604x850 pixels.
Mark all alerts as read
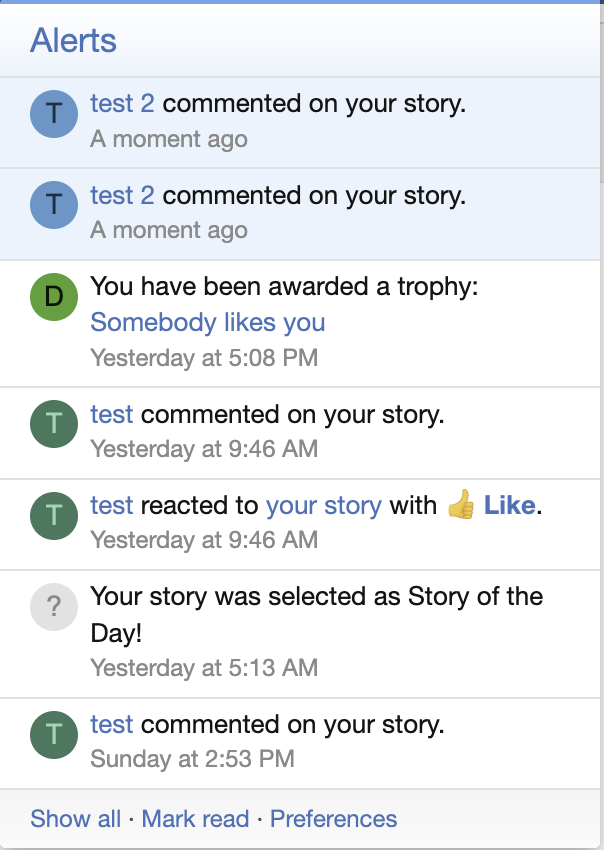point(194,818)
